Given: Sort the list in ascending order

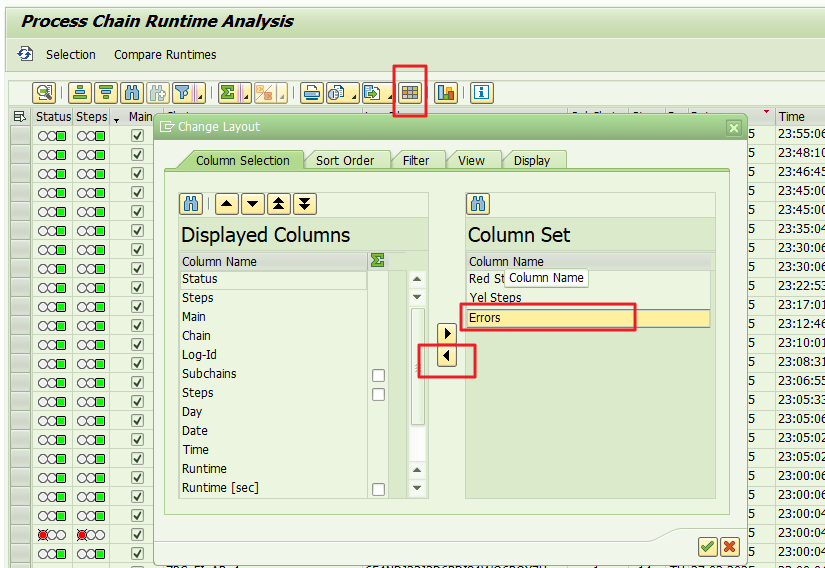Looking at the screenshot, I should click(x=80, y=93).
